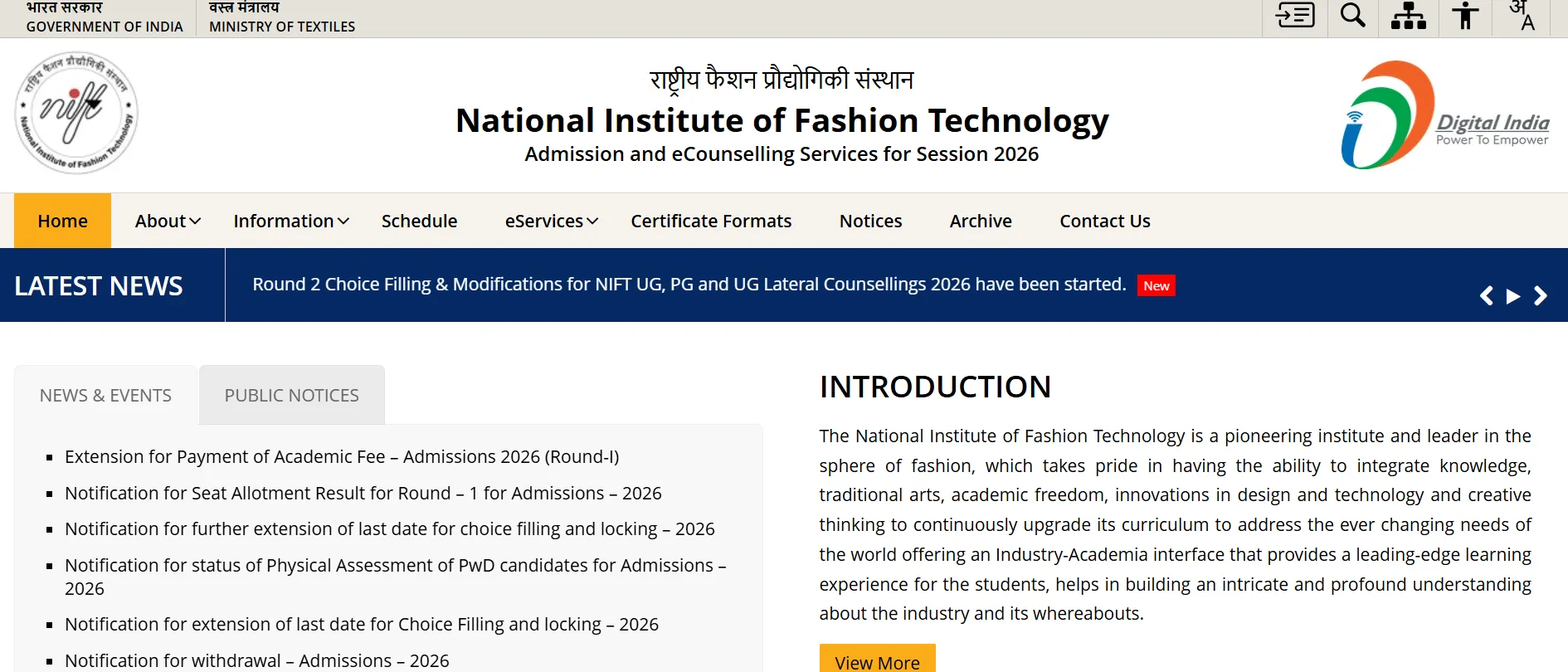The width and height of the screenshot is (1568, 672).
Task: Show next news ticker item
Action: click(x=1541, y=296)
